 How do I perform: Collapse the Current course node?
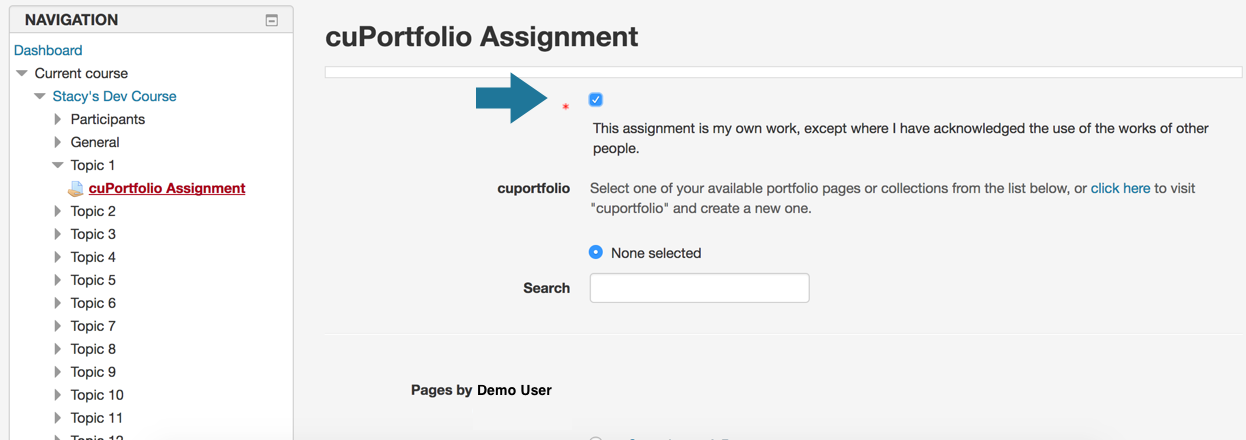point(22,73)
